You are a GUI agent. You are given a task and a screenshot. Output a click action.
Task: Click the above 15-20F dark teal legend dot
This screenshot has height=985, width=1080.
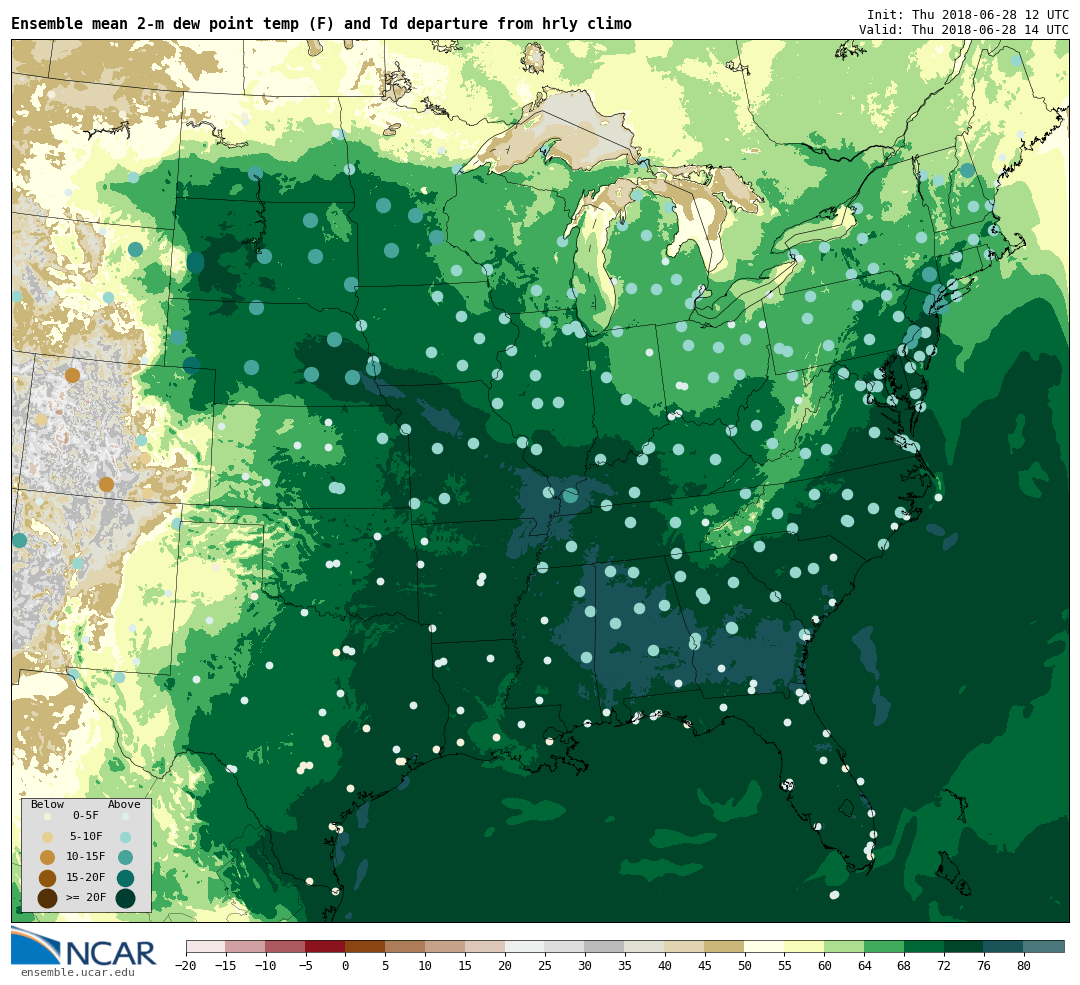pos(125,878)
